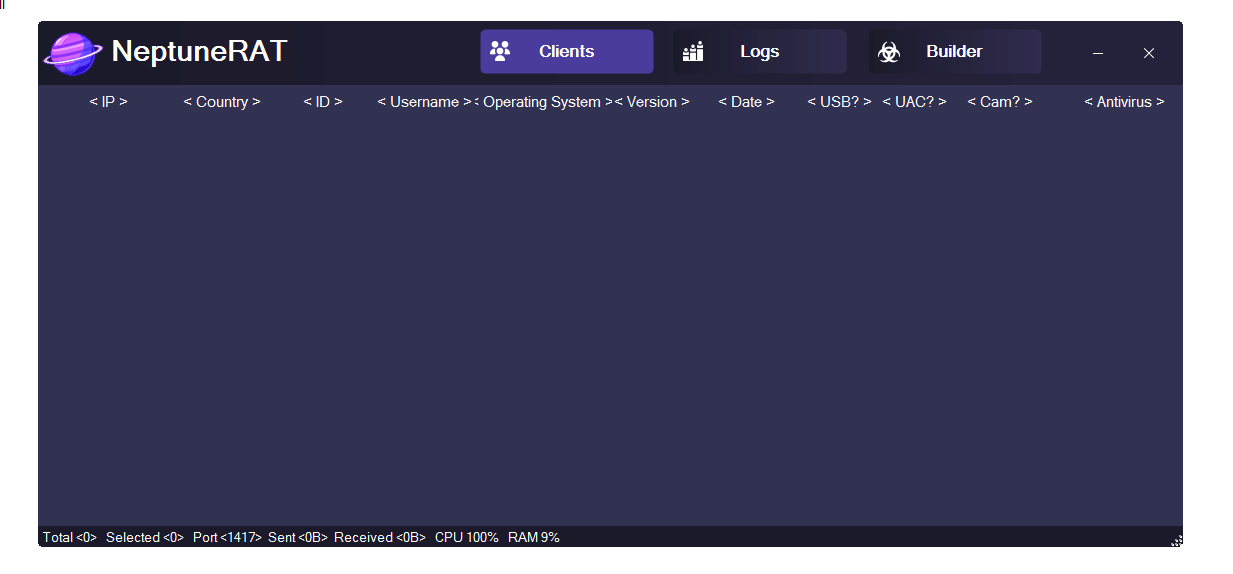Click the people icon on Clients
The image size is (1233, 574).
tap(500, 51)
